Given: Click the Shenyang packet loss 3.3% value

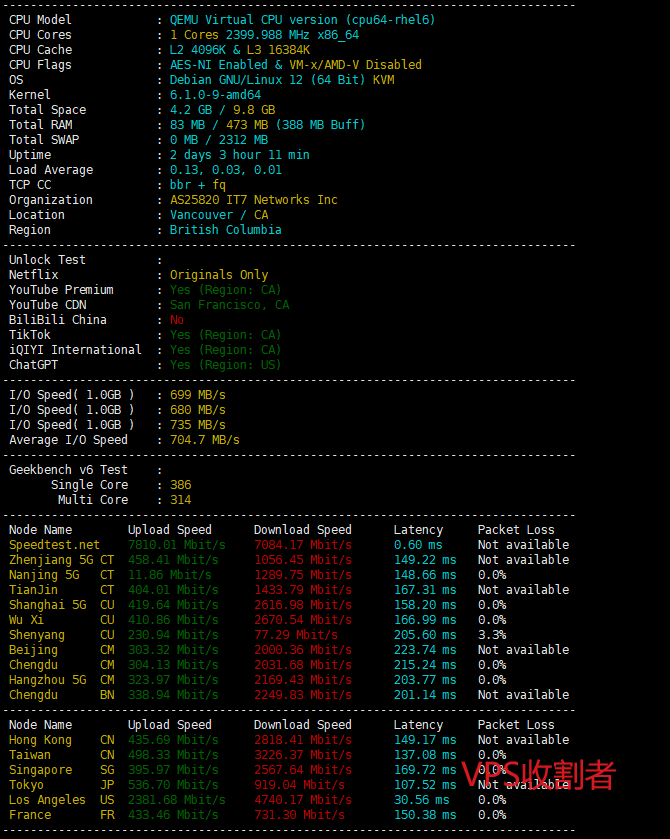Looking at the screenshot, I should coord(491,635).
